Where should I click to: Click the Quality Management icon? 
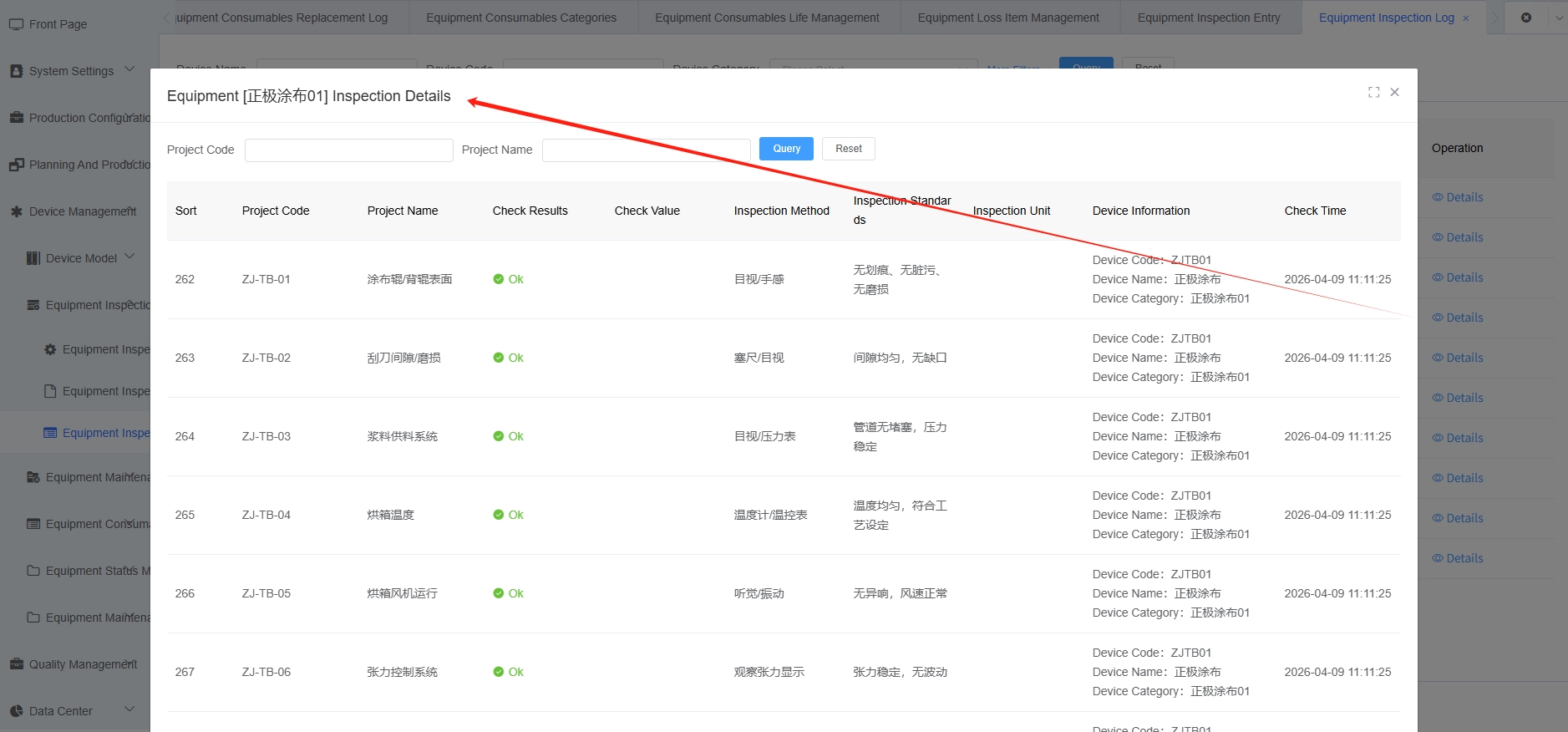(16, 664)
